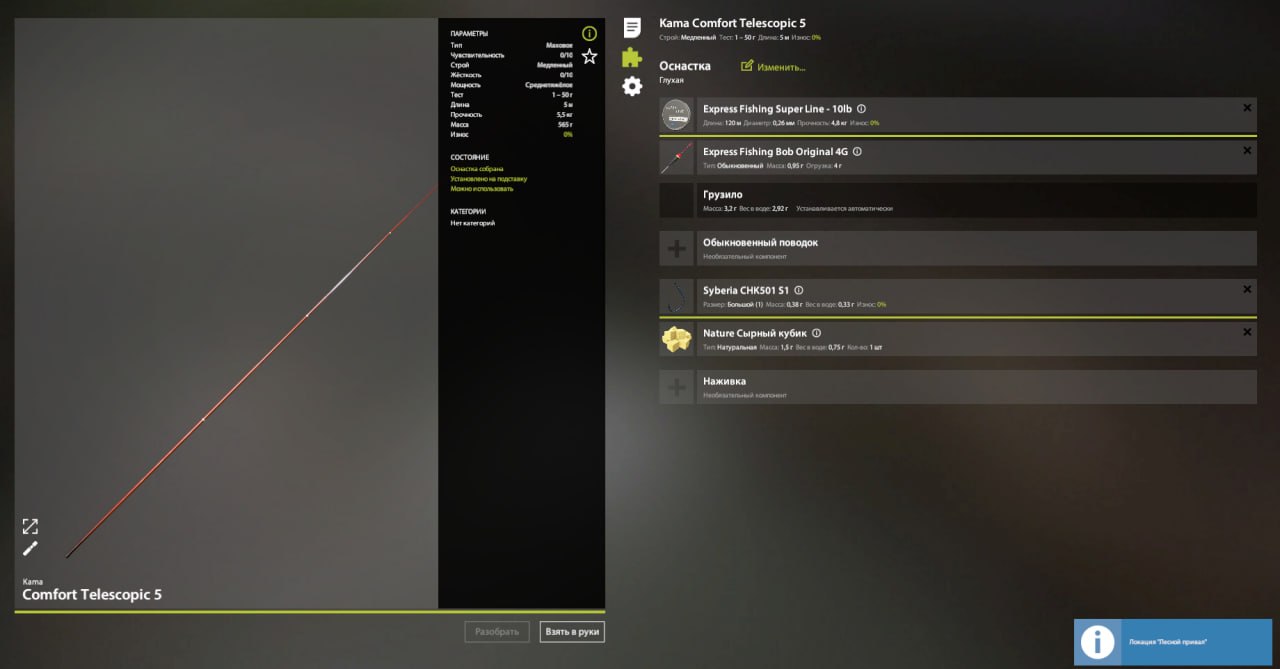Remove the Express Fishing Bob Original 4G float
1280x669 pixels.
pos(1247,151)
